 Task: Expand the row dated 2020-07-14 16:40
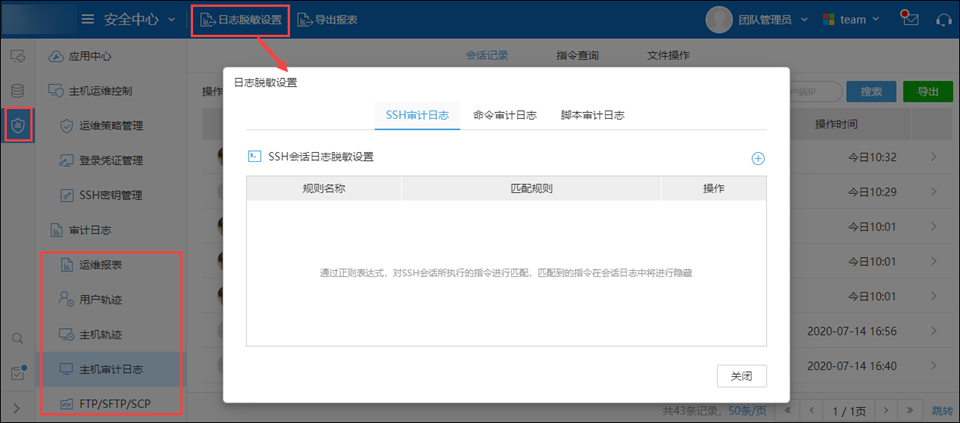click(x=934, y=366)
